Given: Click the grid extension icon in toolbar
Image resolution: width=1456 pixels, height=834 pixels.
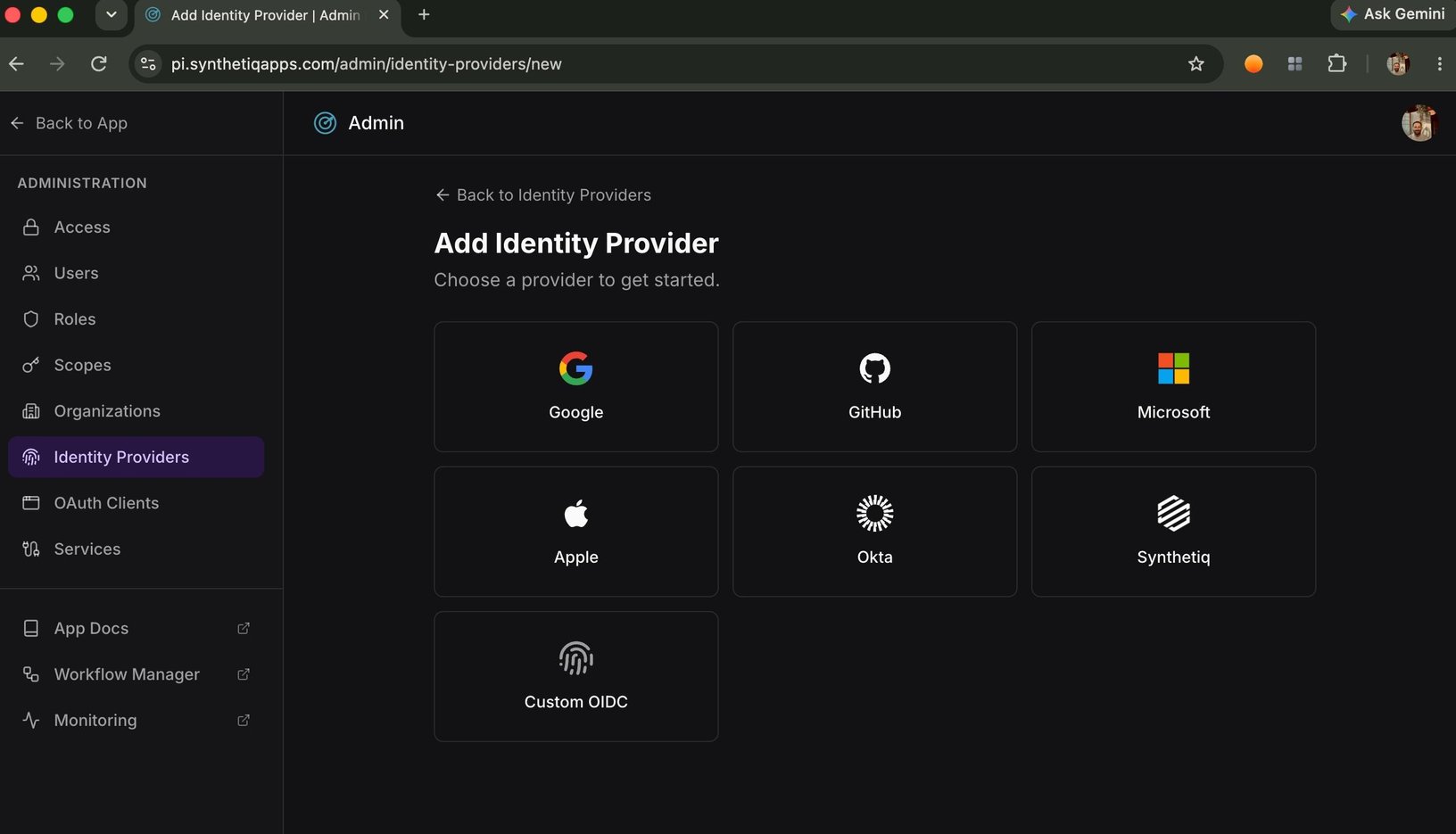Looking at the screenshot, I should pyautogui.click(x=1295, y=64).
